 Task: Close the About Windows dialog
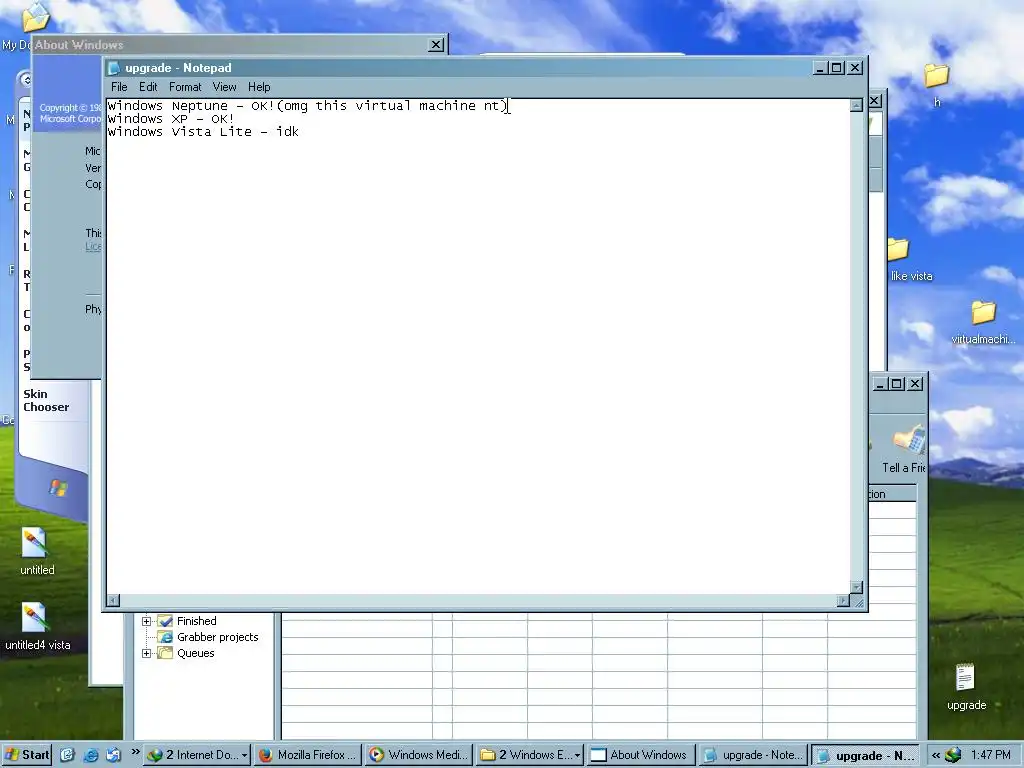click(x=436, y=44)
